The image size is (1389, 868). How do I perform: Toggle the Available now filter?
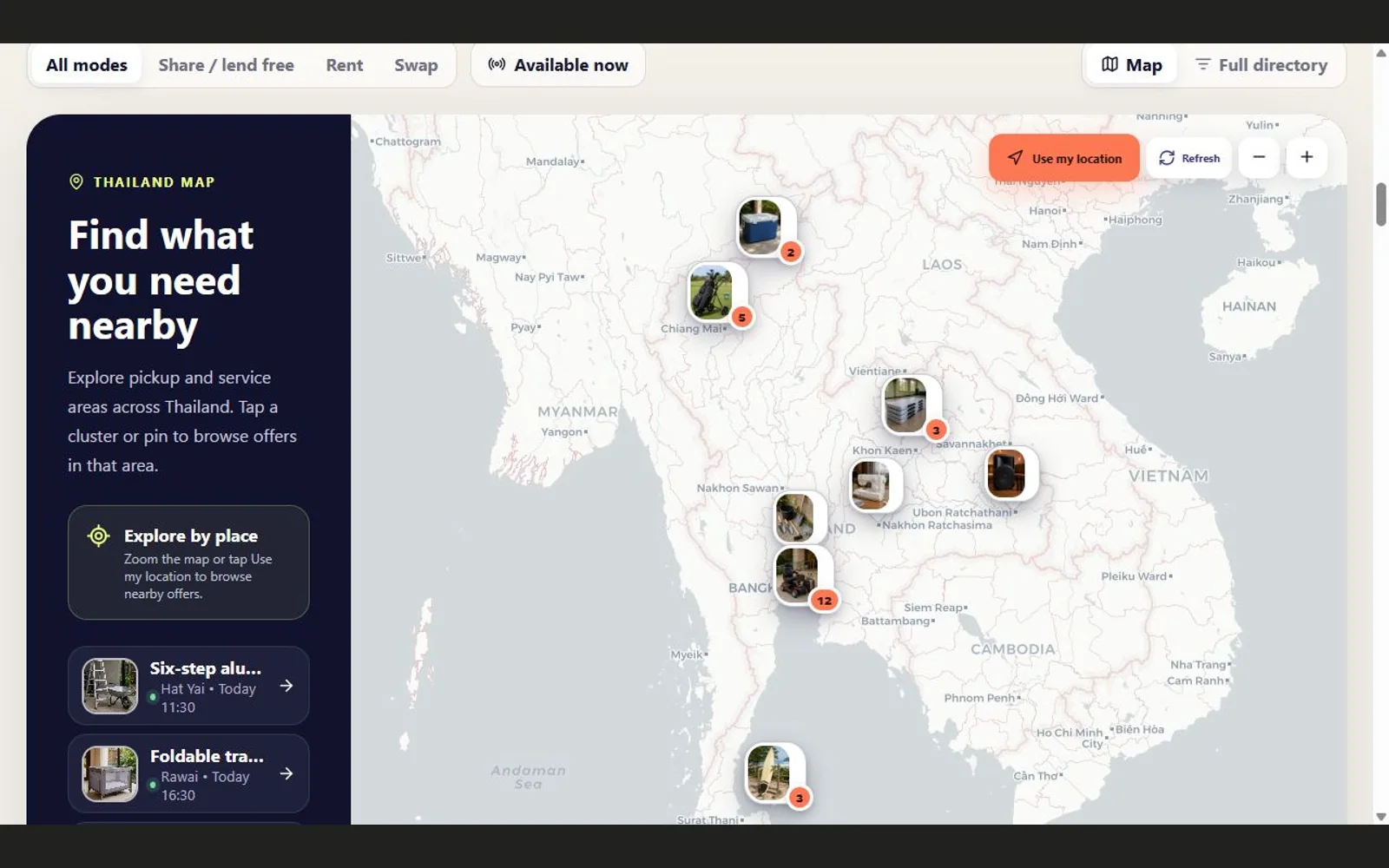pos(558,65)
